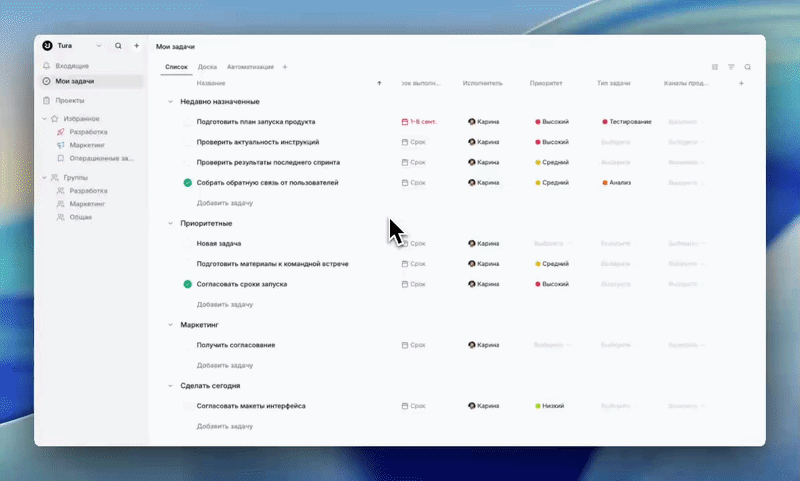Click the people icon next to Группы

[x=55, y=178]
